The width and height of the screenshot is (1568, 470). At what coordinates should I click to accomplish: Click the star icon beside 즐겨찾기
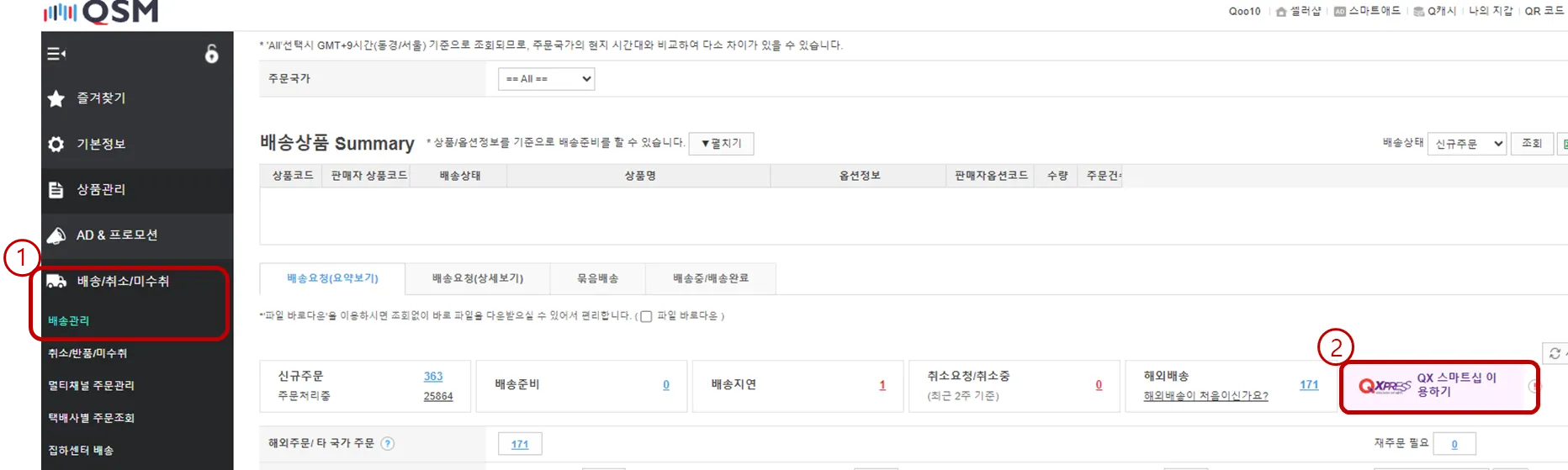coord(56,98)
